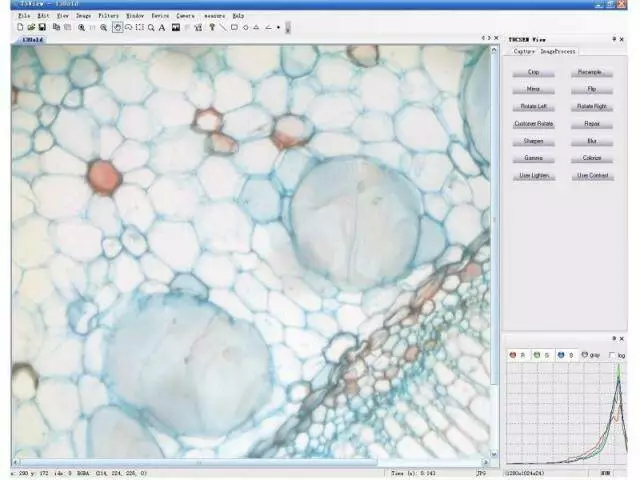Expand the toolbar overflow dropdown arrow

click(x=286, y=27)
